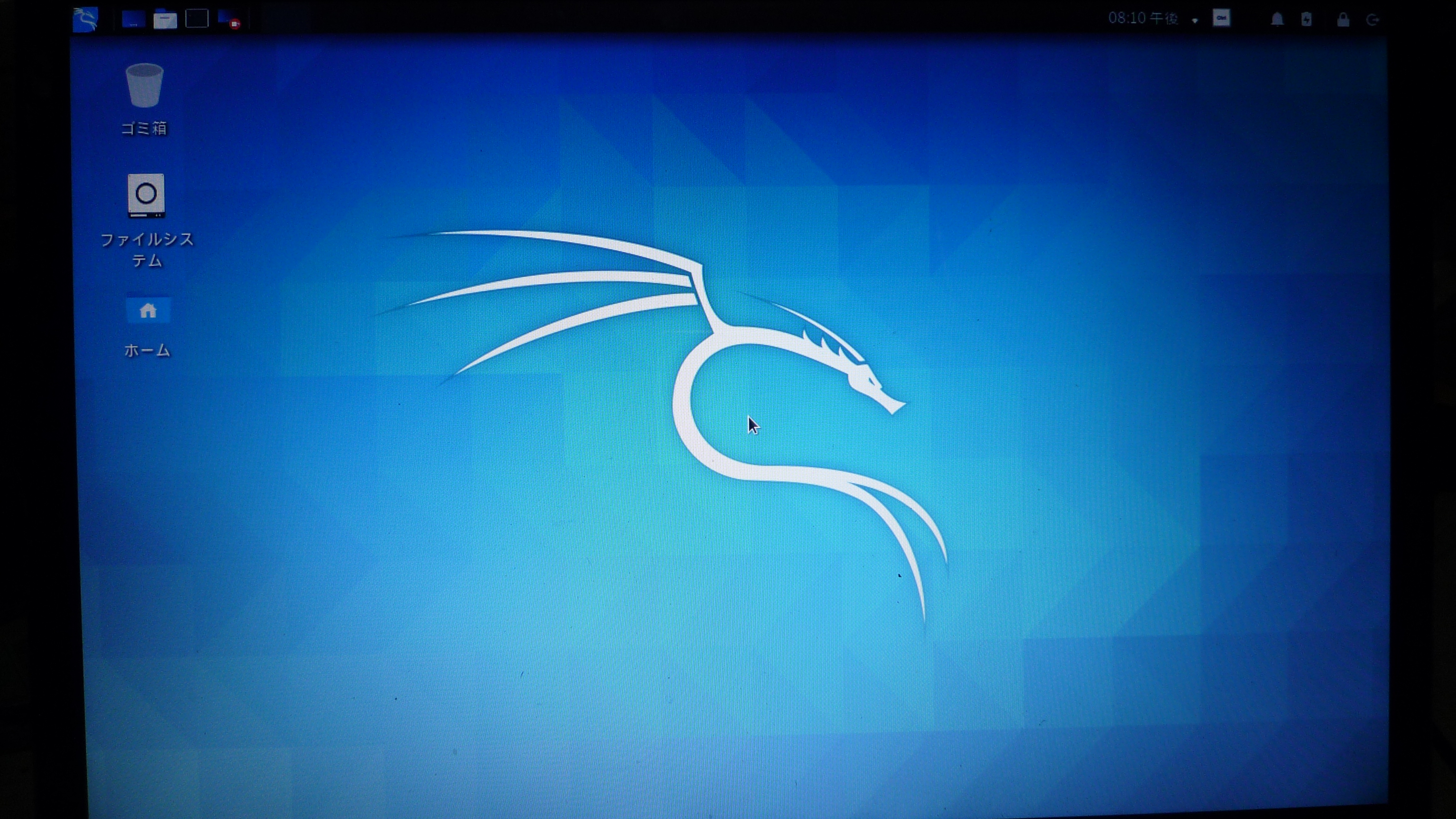The image size is (1456, 819).
Task: Click the log out icon in panel
Action: (x=1373, y=20)
